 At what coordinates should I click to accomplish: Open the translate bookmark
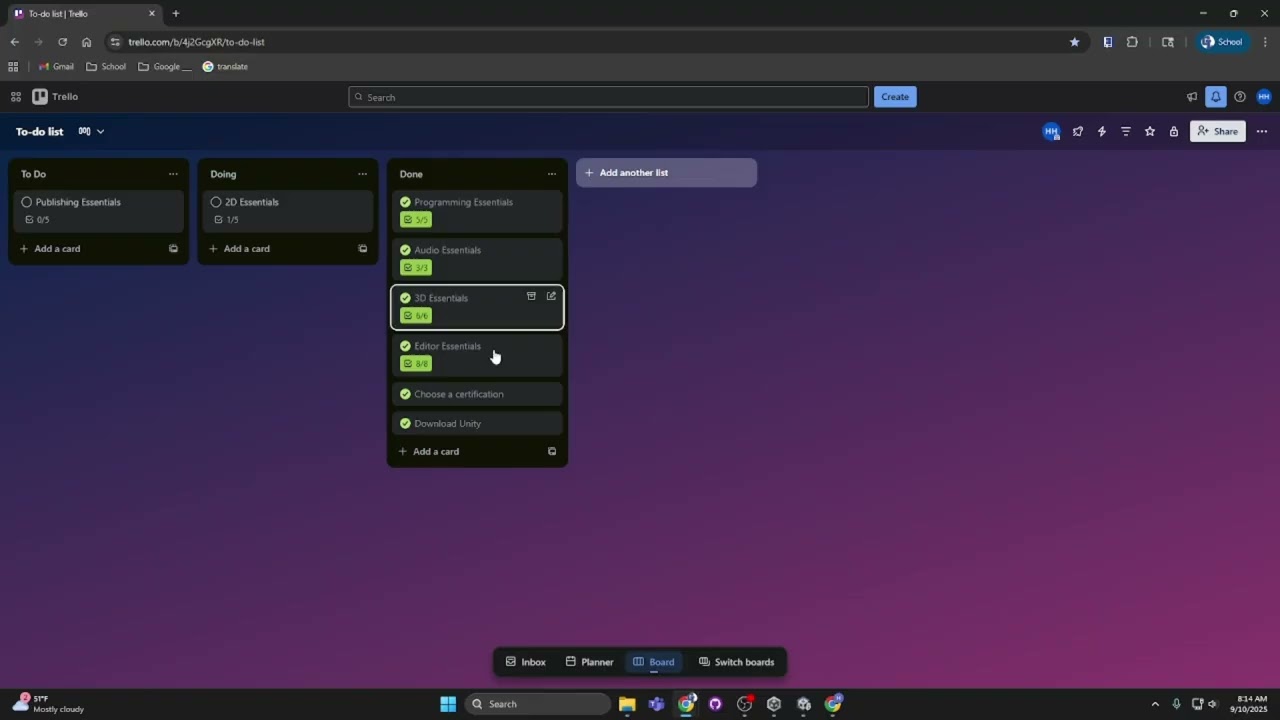point(225,67)
